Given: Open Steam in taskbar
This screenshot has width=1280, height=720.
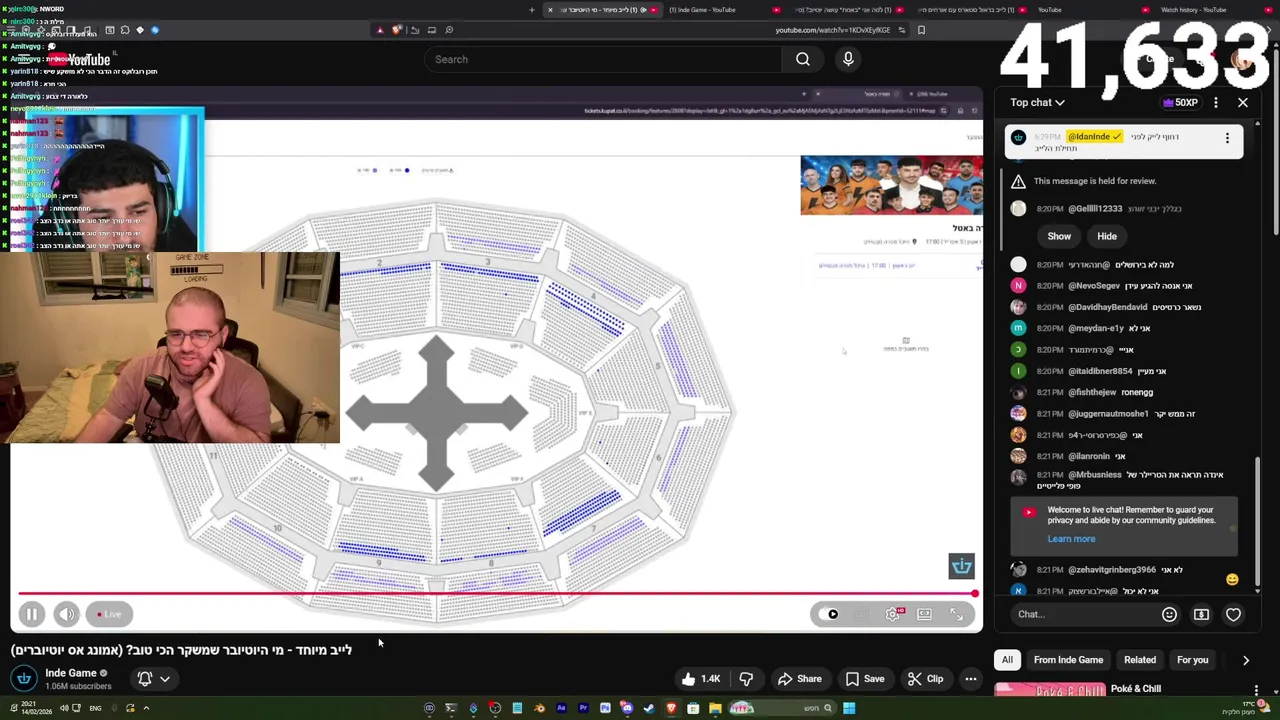Looking at the screenshot, I should [649, 708].
